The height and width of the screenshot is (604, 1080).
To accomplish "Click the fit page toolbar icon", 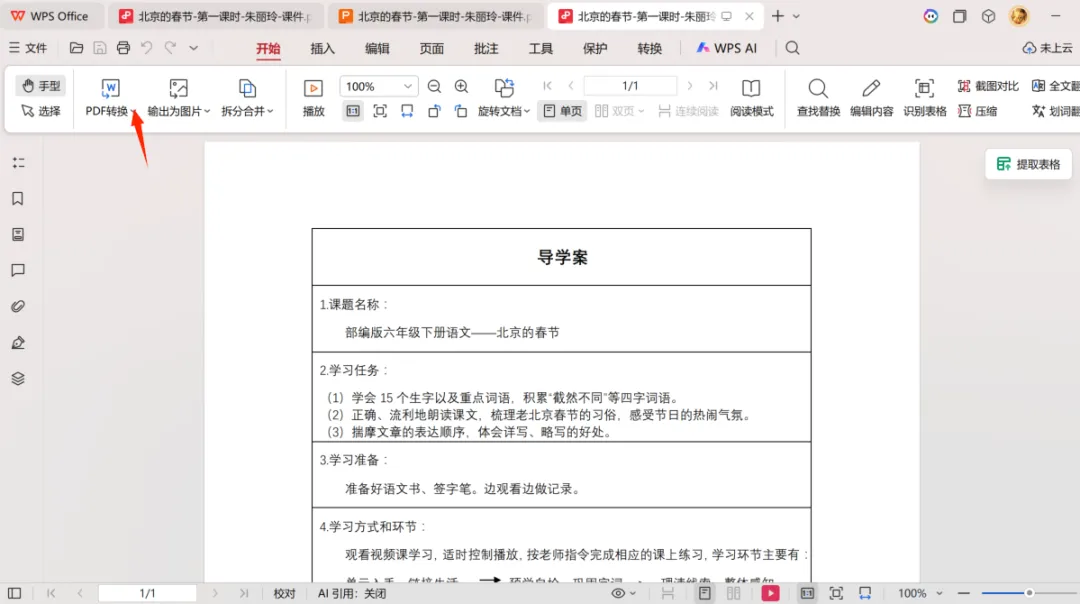I will (x=380, y=111).
